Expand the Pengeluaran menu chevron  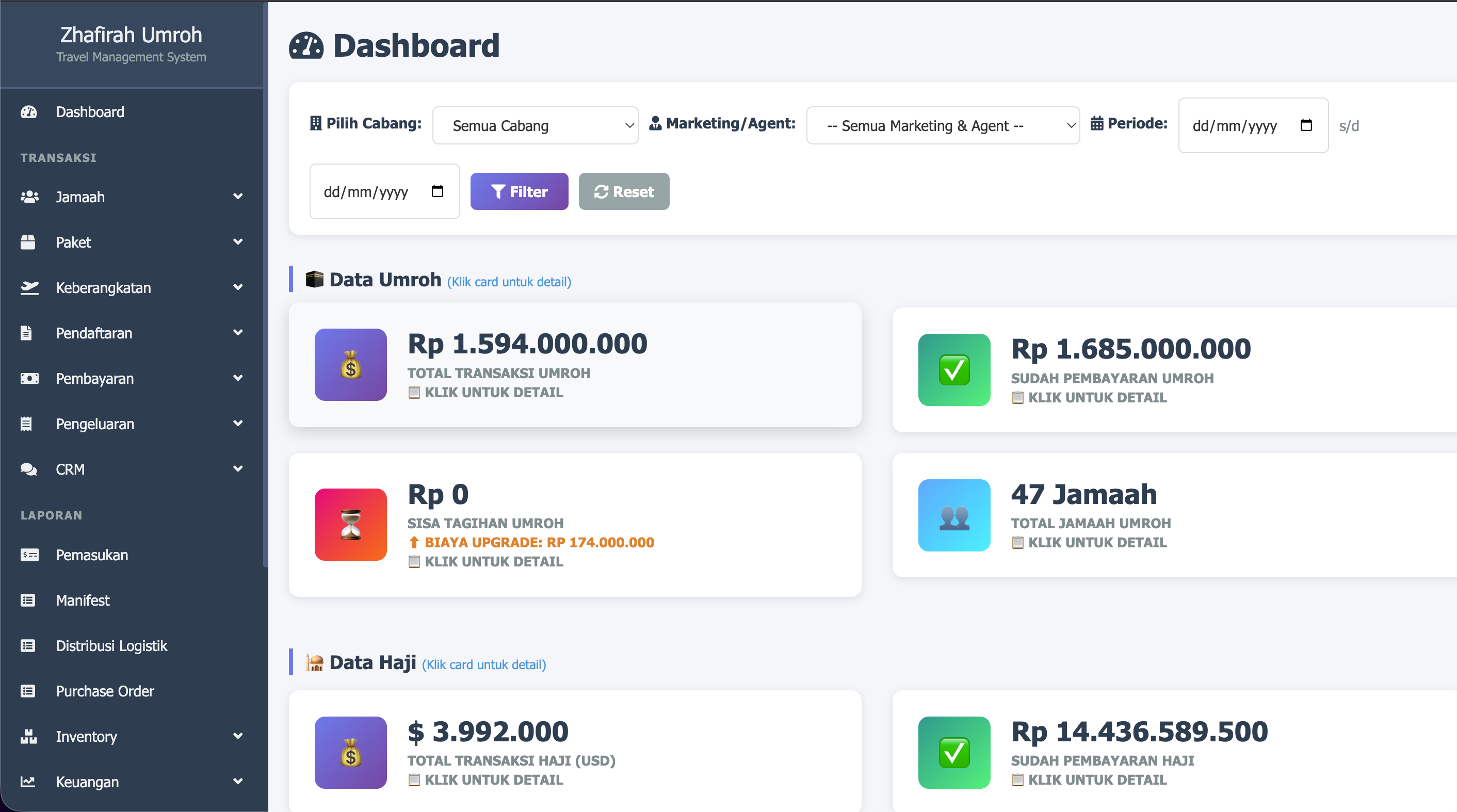coord(238,424)
